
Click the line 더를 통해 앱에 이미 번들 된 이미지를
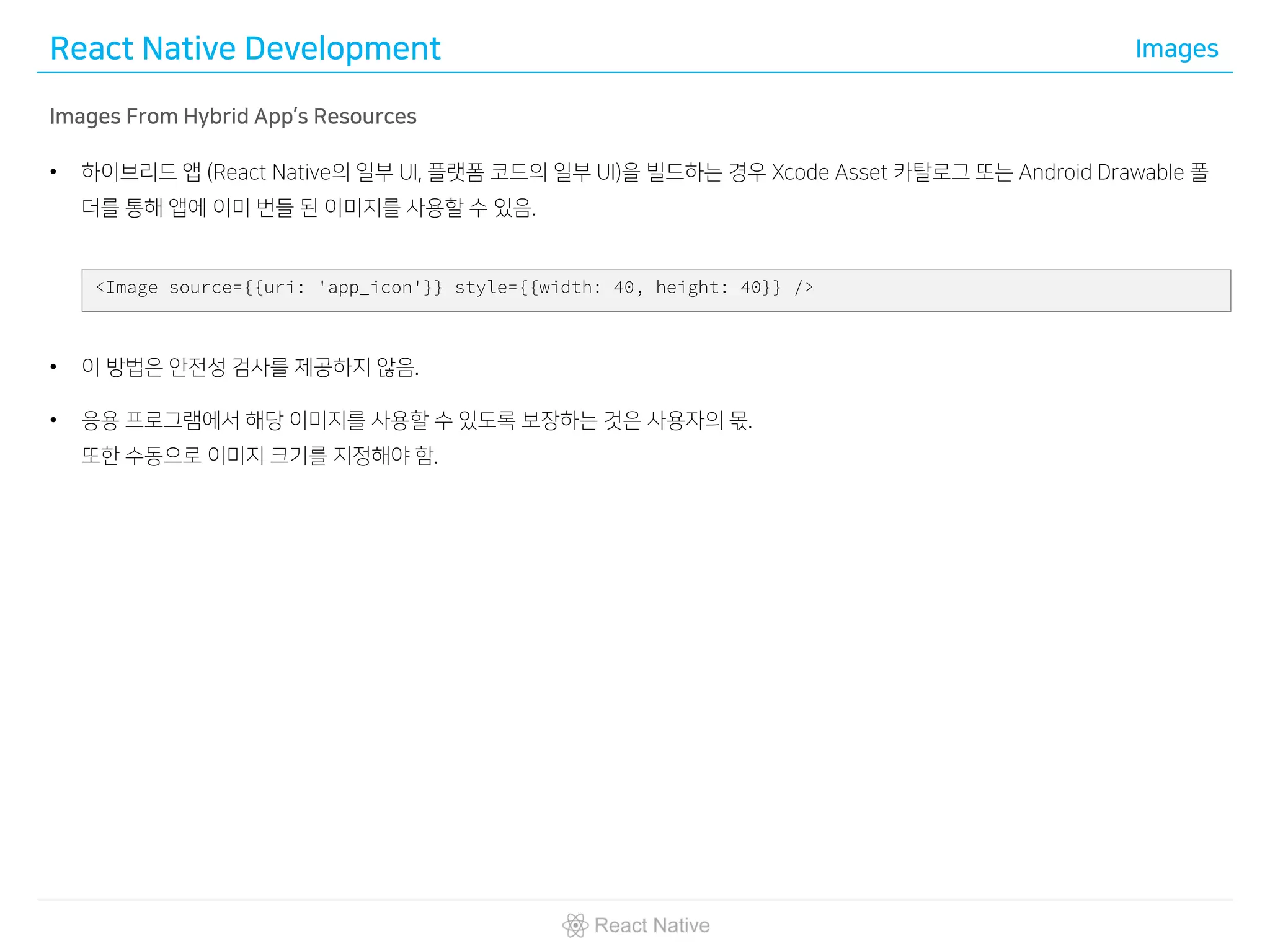(x=309, y=208)
